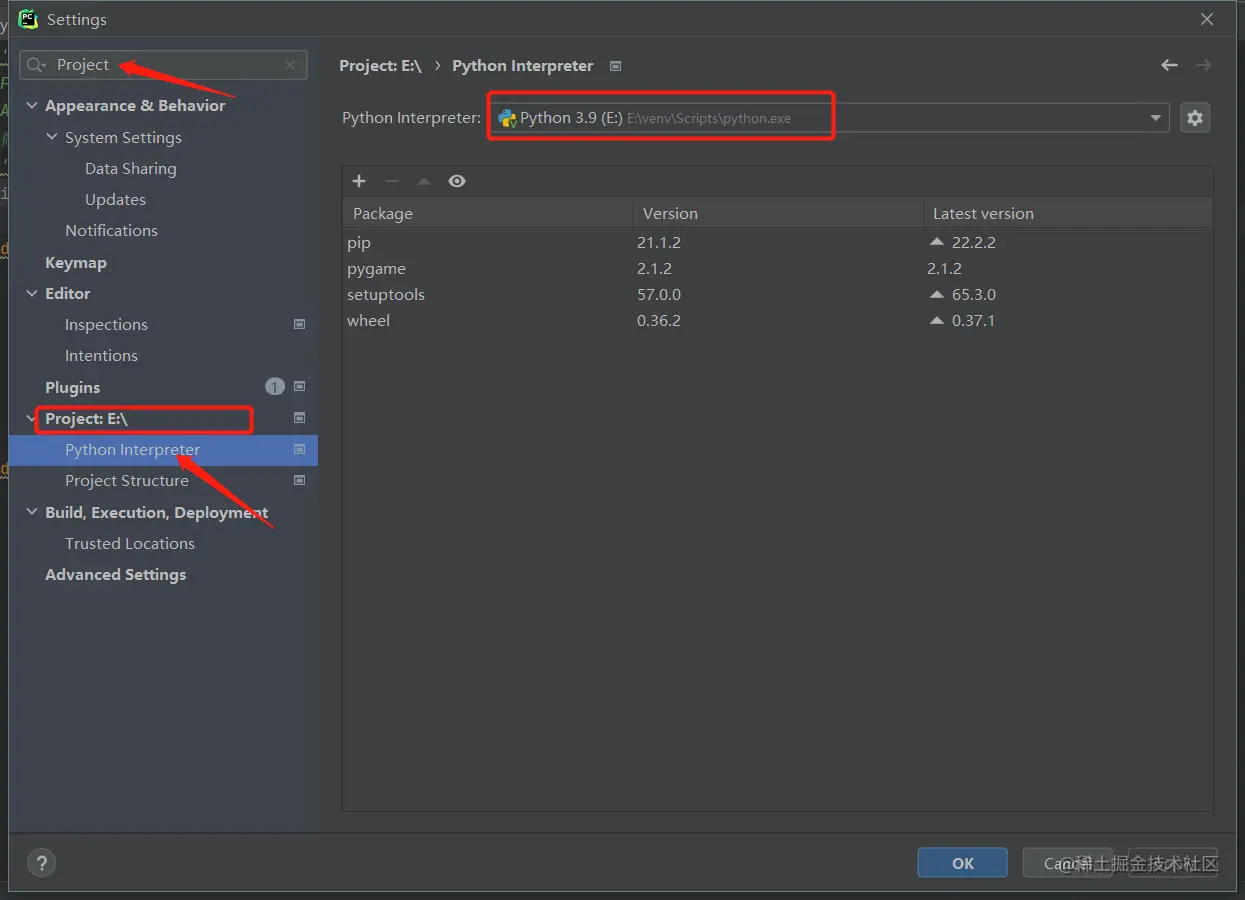Open Inspections settings
The image size is (1245, 900).
coord(106,324)
